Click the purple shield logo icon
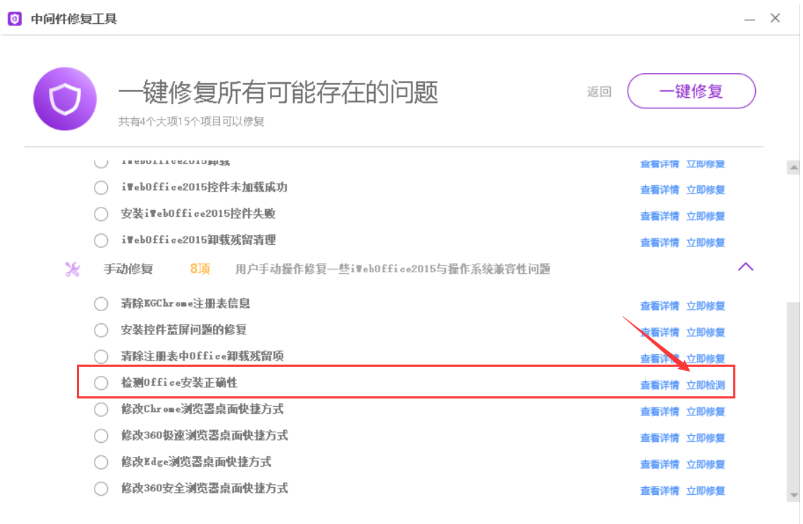The height and width of the screenshot is (524, 803). [x=65, y=98]
